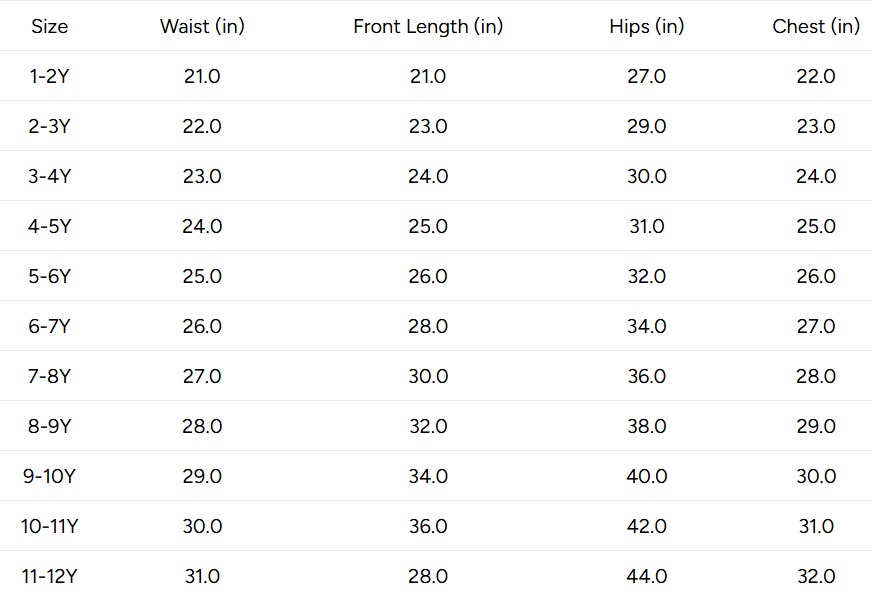Select chest value 30.0 for 9-10Y

pos(816,476)
